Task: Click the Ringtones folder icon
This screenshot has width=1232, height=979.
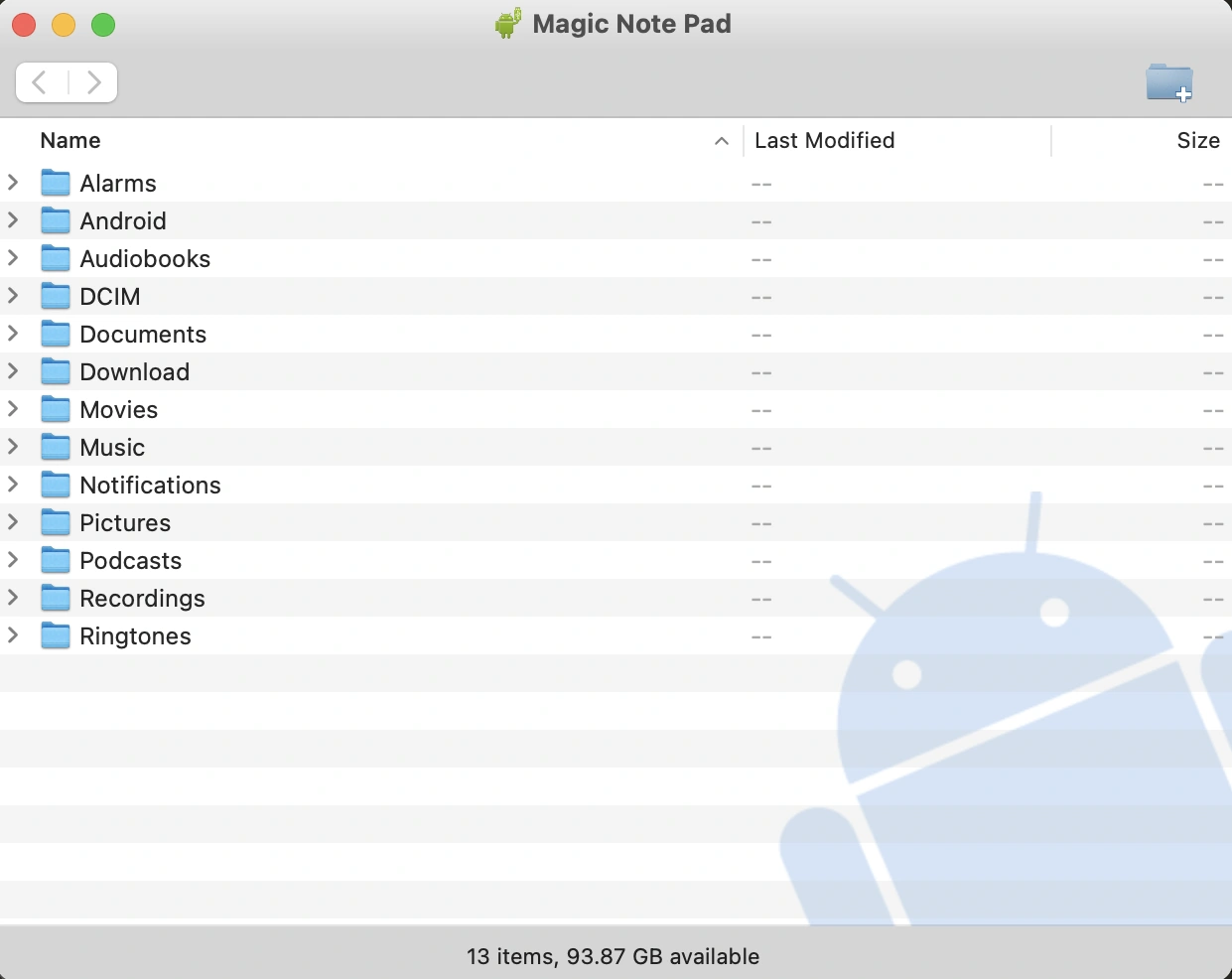Action: [x=56, y=636]
